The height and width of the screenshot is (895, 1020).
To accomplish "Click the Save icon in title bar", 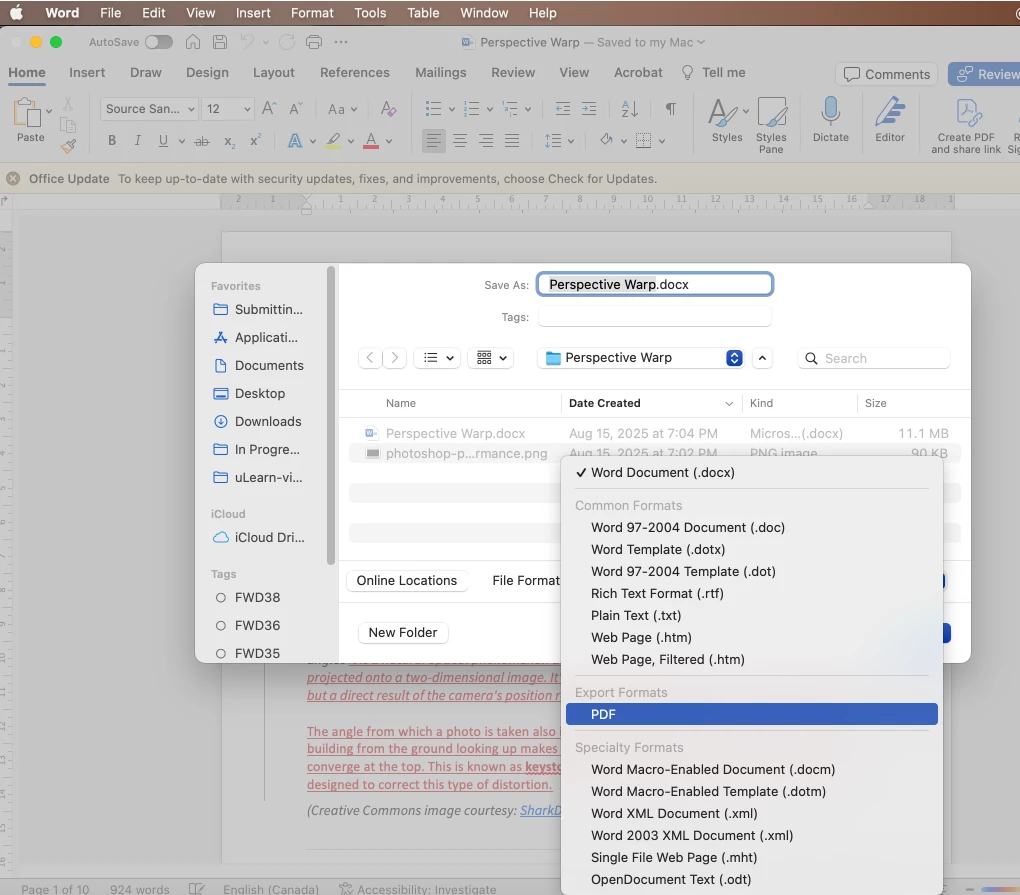I will point(221,42).
